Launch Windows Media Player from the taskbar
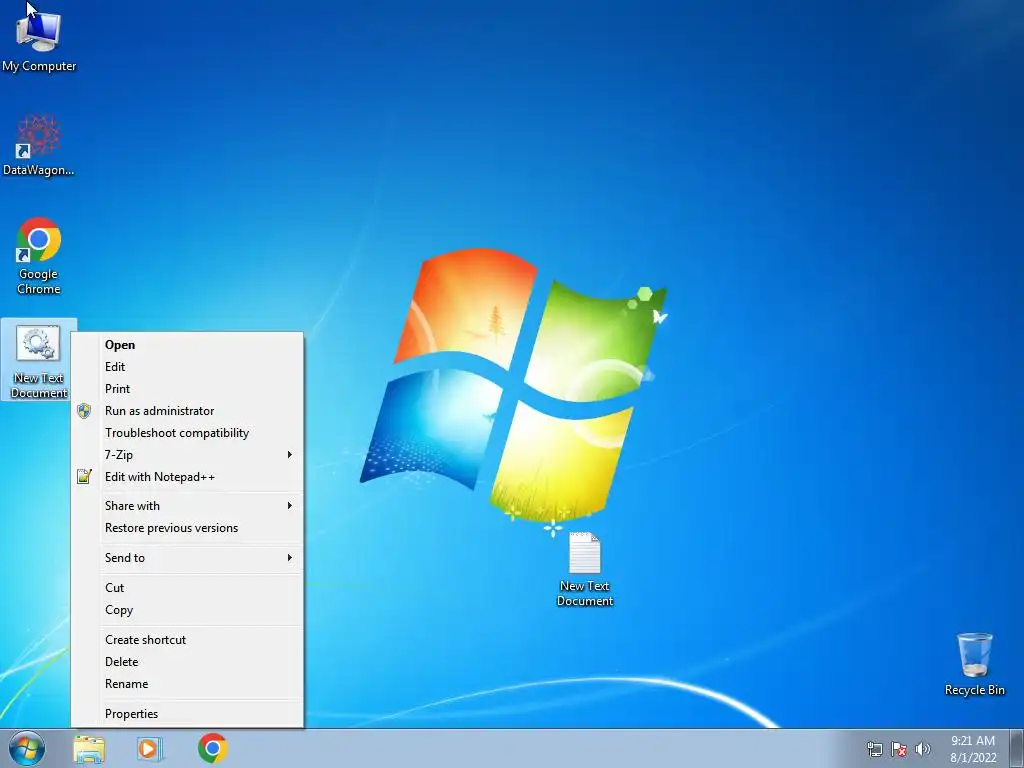 pyautogui.click(x=150, y=748)
